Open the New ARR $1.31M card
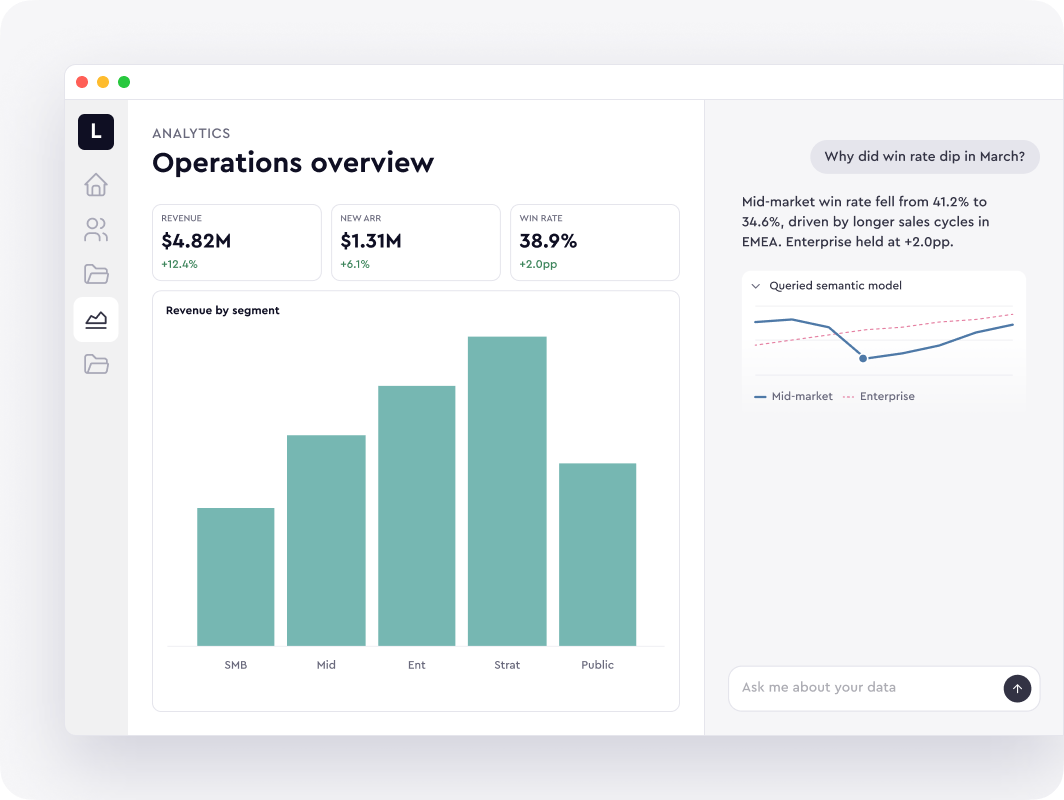 click(x=416, y=242)
